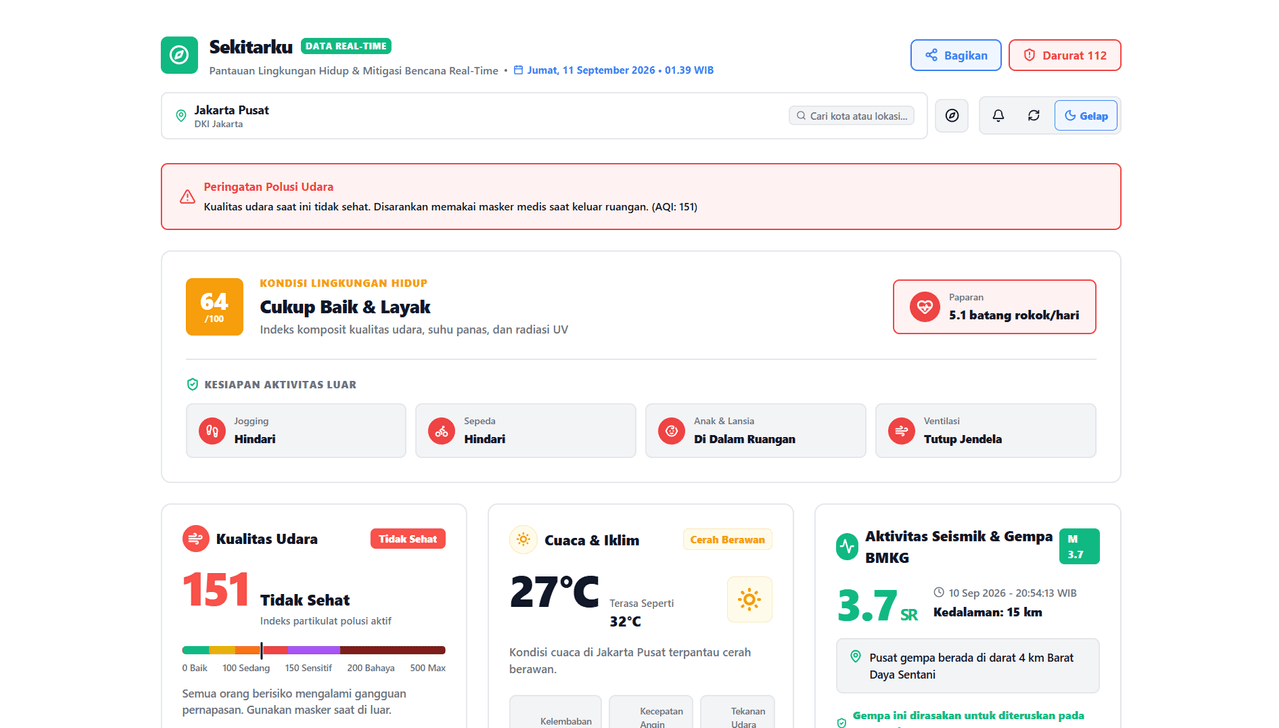Viewport: 1279px width, 728px height.
Task: Share the page with Bagikan button
Action: click(956, 55)
